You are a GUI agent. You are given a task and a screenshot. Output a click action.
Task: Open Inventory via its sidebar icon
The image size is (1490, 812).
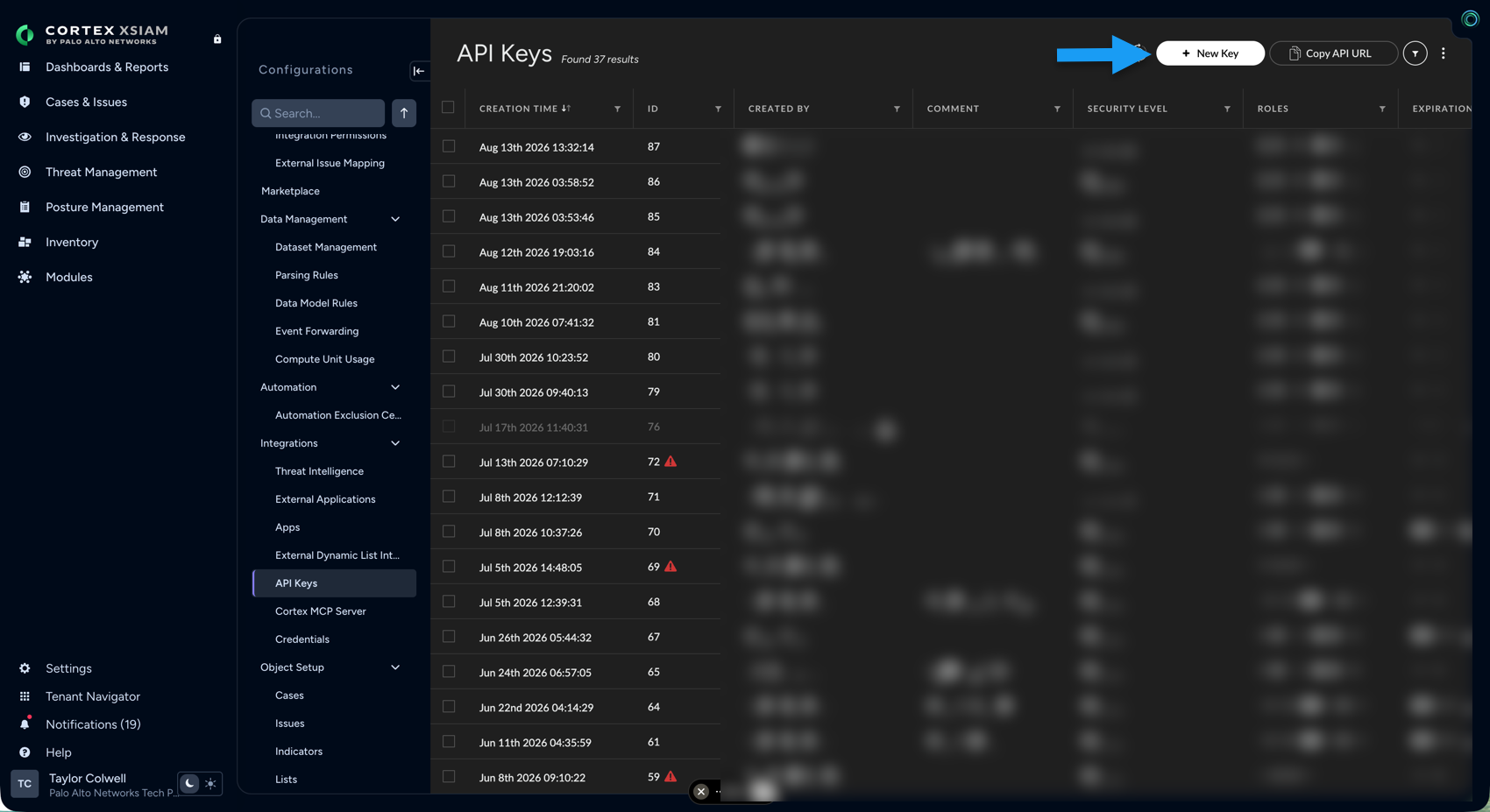[x=25, y=242]
